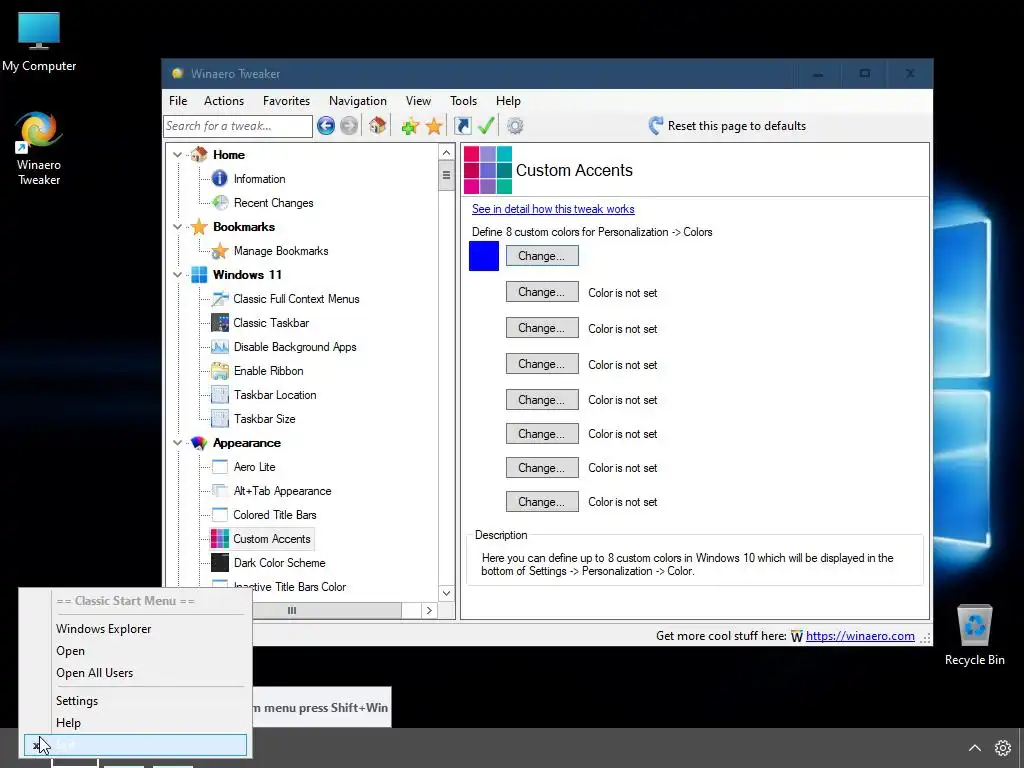1024x768 pixels.
Task: Select the Information tree icon
Action: coord(220,178)
